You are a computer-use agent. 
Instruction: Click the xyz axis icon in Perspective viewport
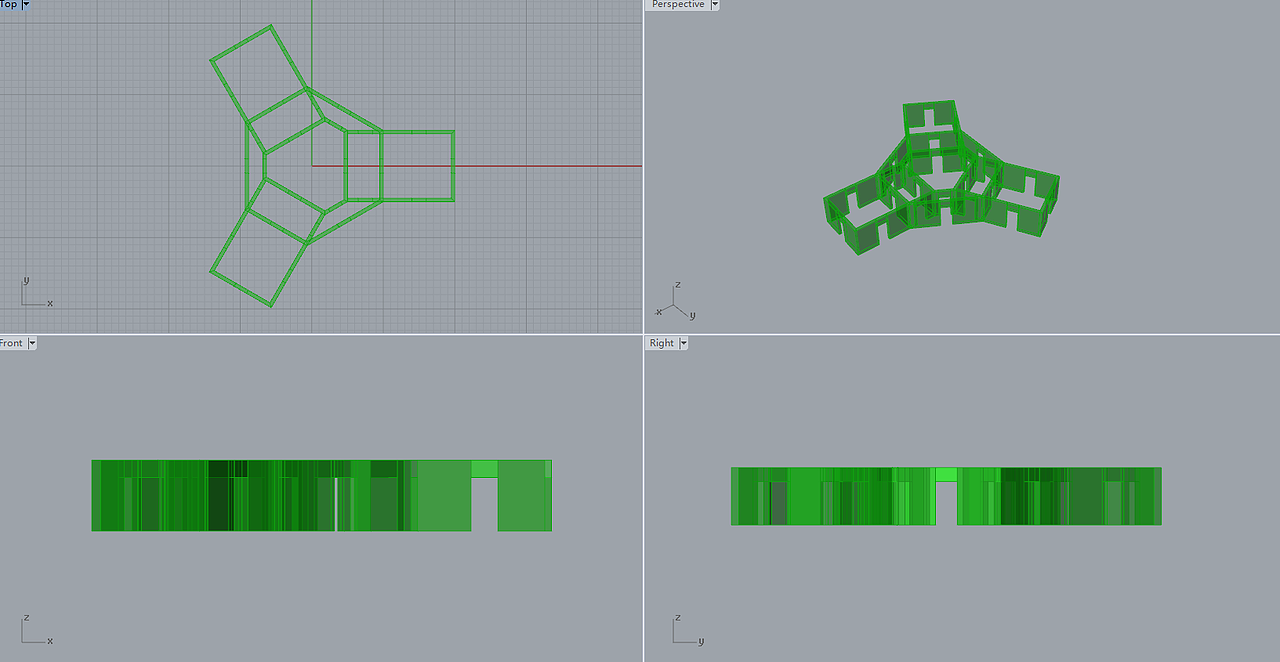coord(675,302)
